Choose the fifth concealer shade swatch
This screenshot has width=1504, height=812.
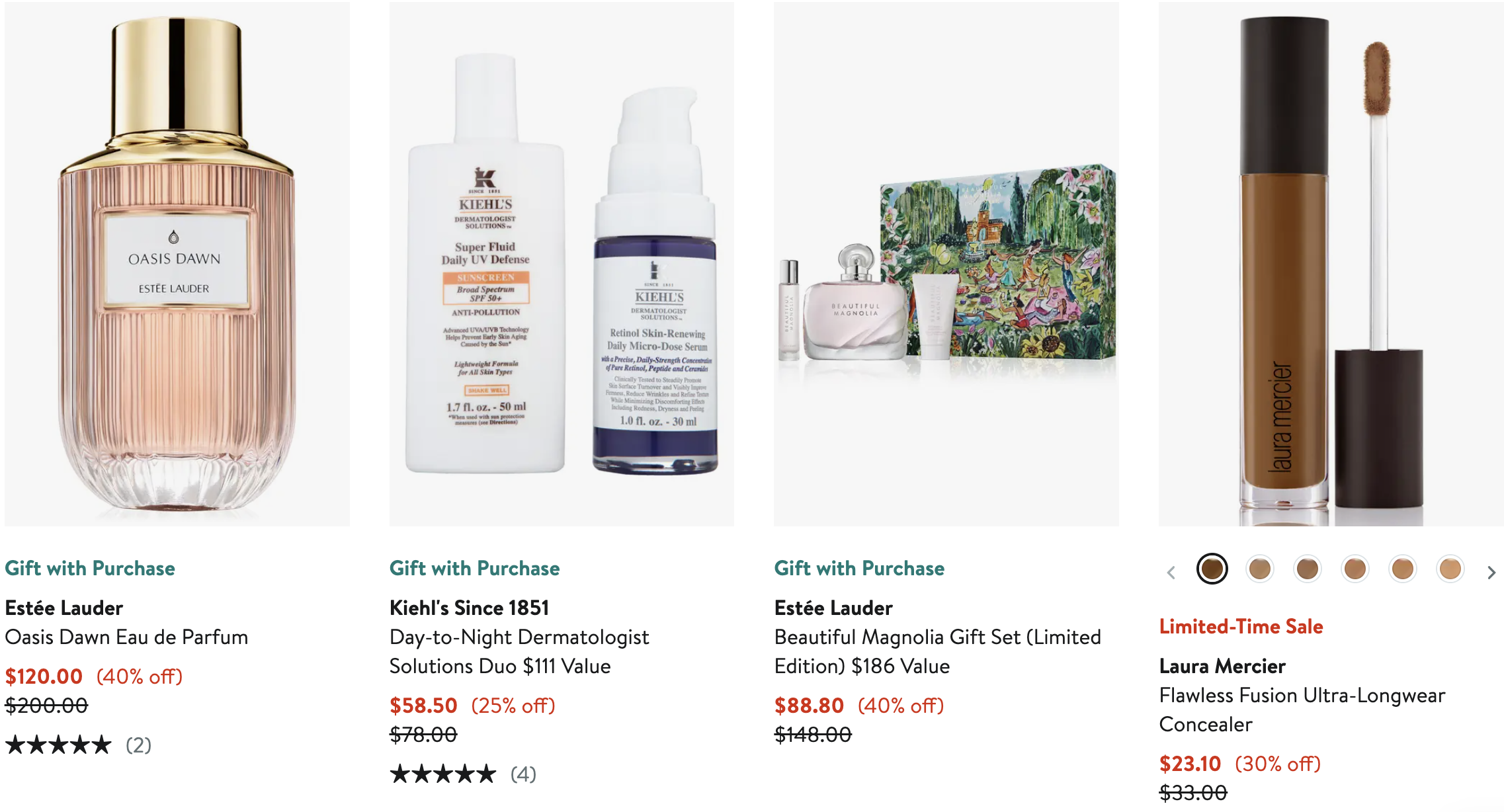pos(1403,569)
